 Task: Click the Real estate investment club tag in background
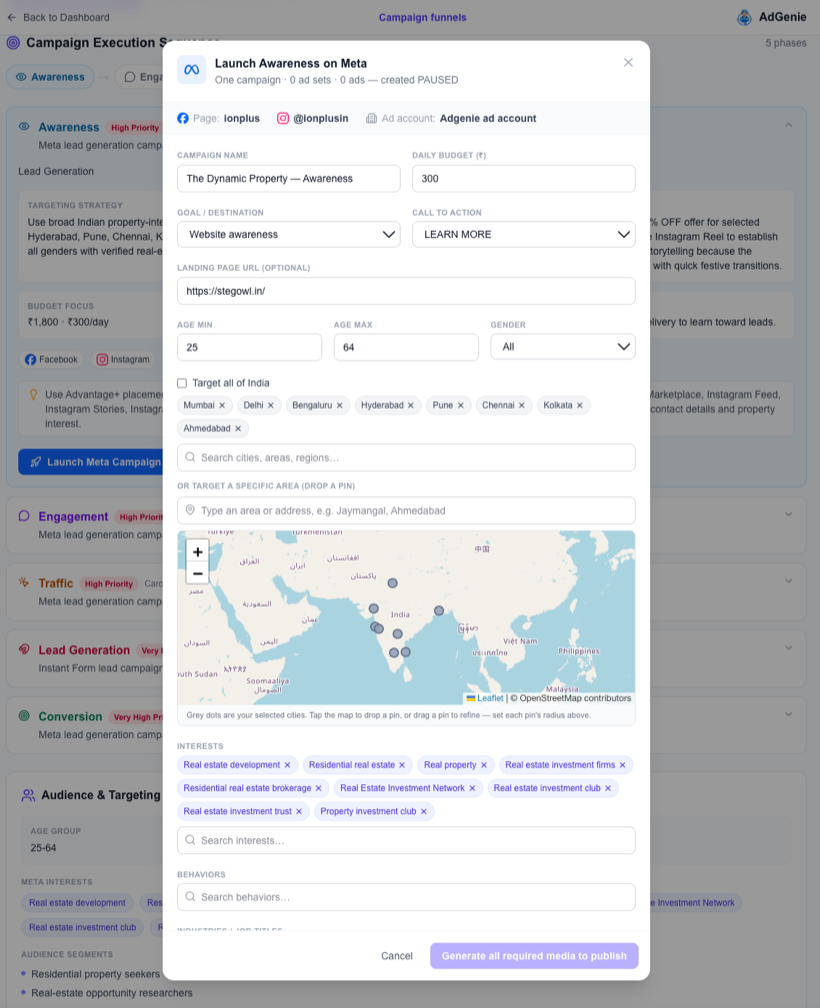pos(82,927)
